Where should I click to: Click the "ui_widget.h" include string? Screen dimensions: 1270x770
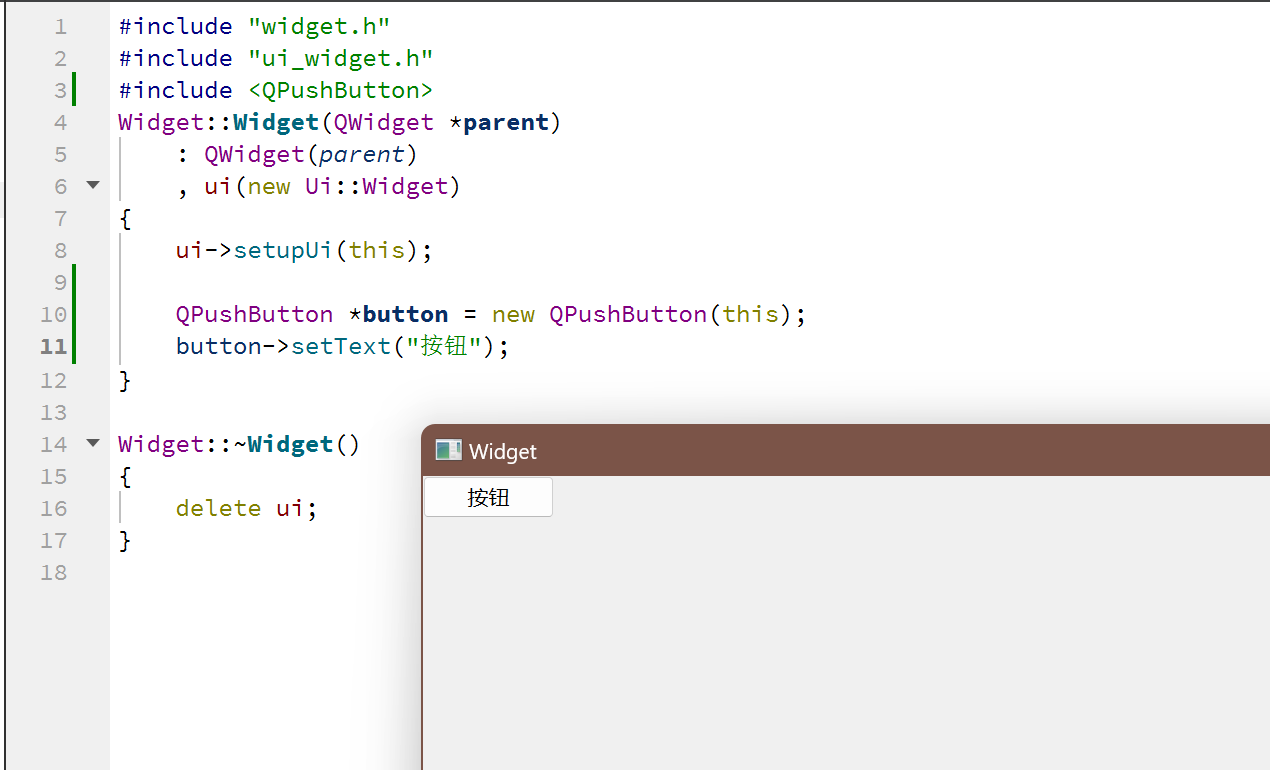pos(341,58)
